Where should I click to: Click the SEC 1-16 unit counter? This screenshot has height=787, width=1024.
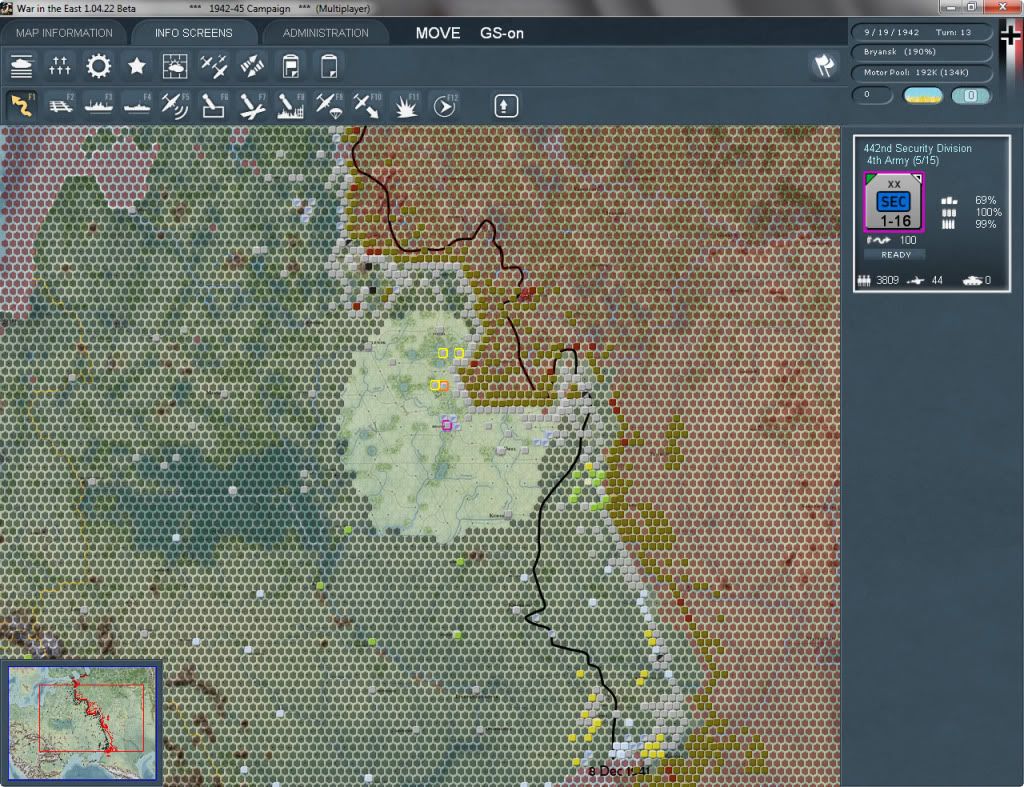tap(894, 202)
